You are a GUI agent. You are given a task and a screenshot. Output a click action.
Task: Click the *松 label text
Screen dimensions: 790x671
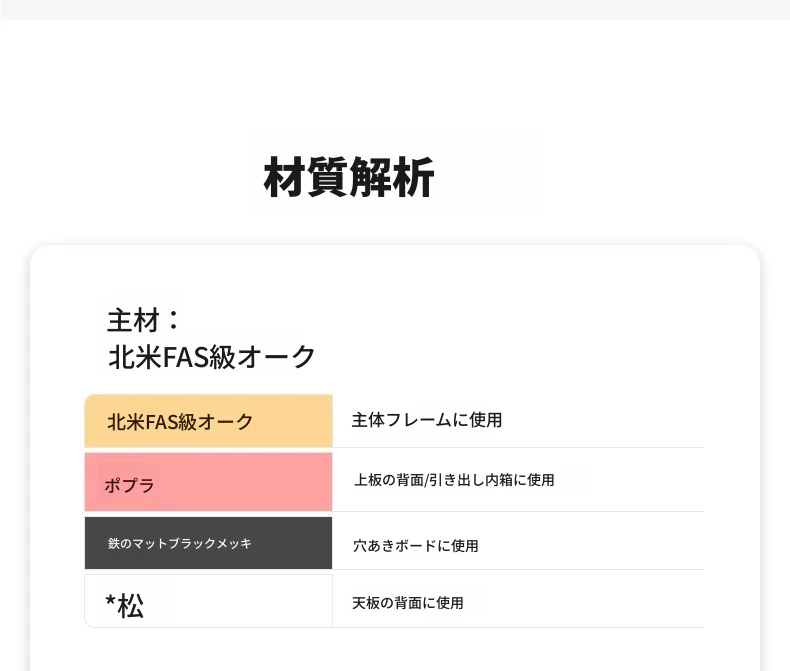coord(124,605)
